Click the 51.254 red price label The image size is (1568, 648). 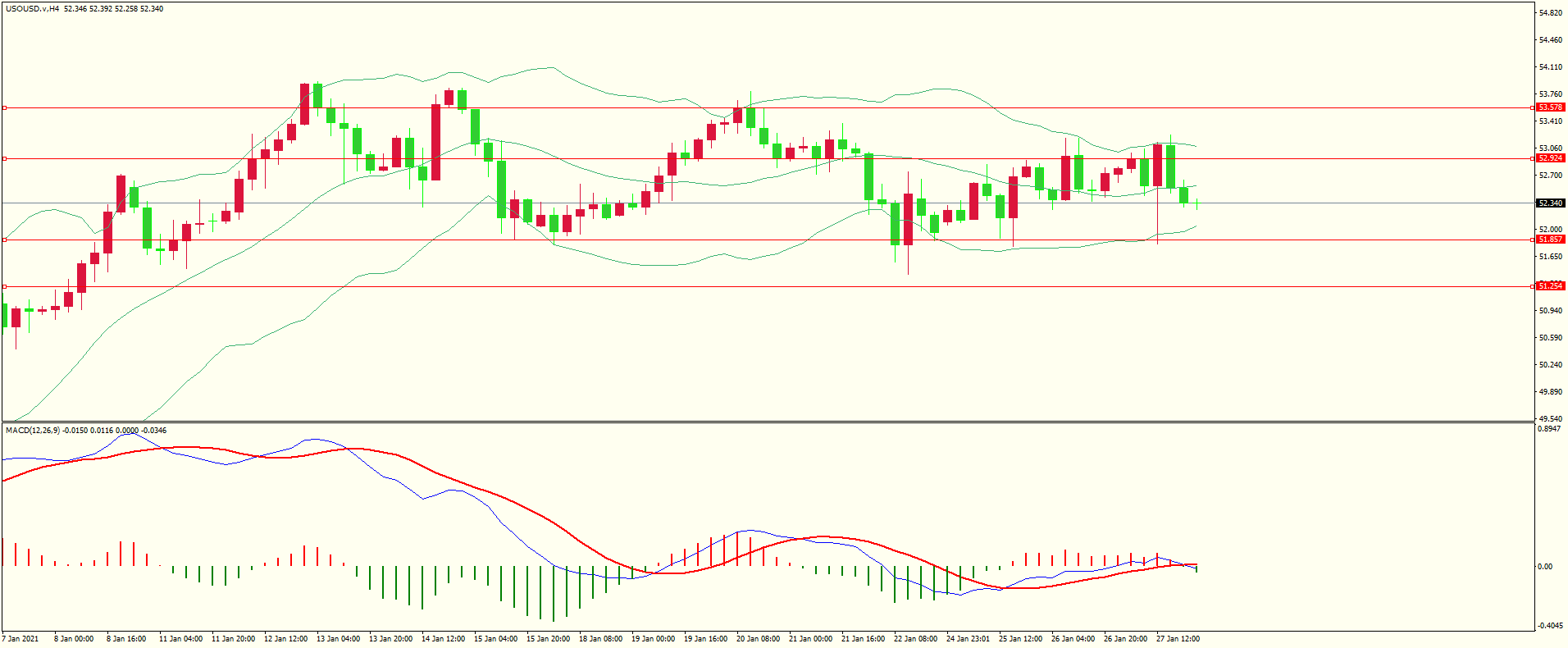[1549, 286]
